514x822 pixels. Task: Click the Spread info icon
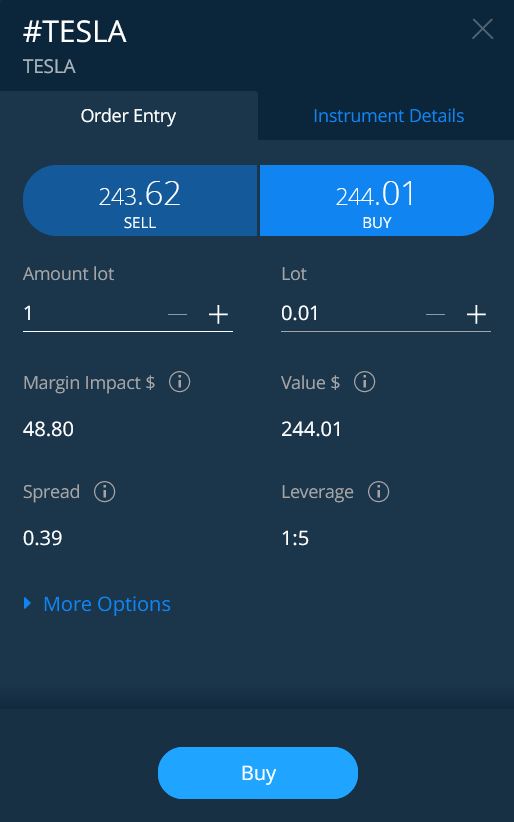coord(104,492)
